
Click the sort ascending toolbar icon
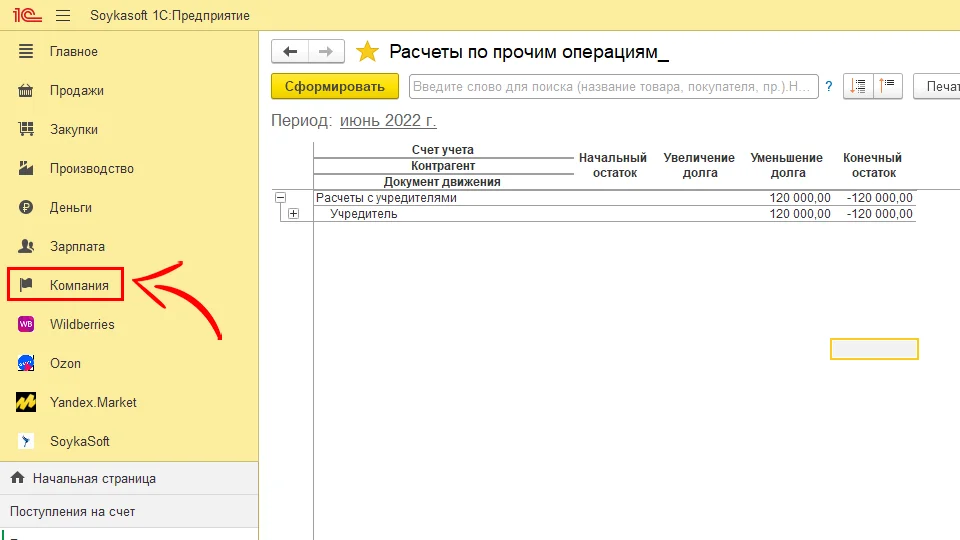[x=889, y=86]
